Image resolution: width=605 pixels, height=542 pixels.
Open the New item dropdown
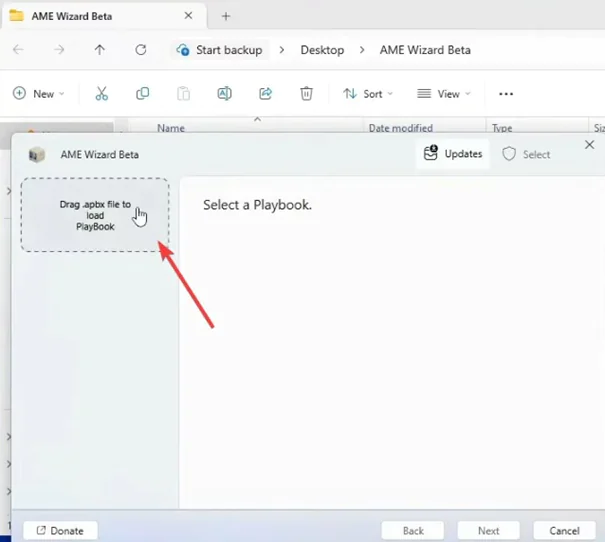(x=39, y=94)
